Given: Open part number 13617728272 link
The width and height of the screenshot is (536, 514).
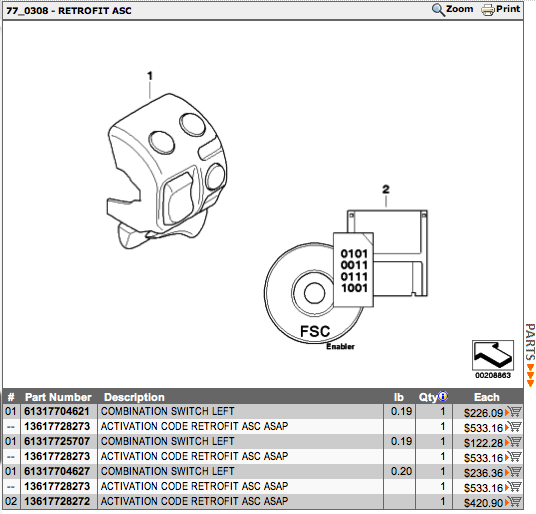Looking at the screenshot, I should (x=57, y=501).
